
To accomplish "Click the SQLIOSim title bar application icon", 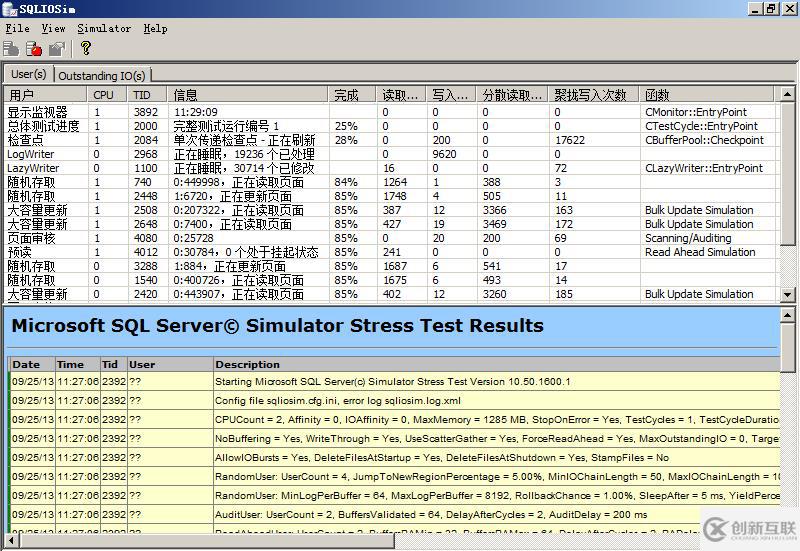I will click(9, 8).
